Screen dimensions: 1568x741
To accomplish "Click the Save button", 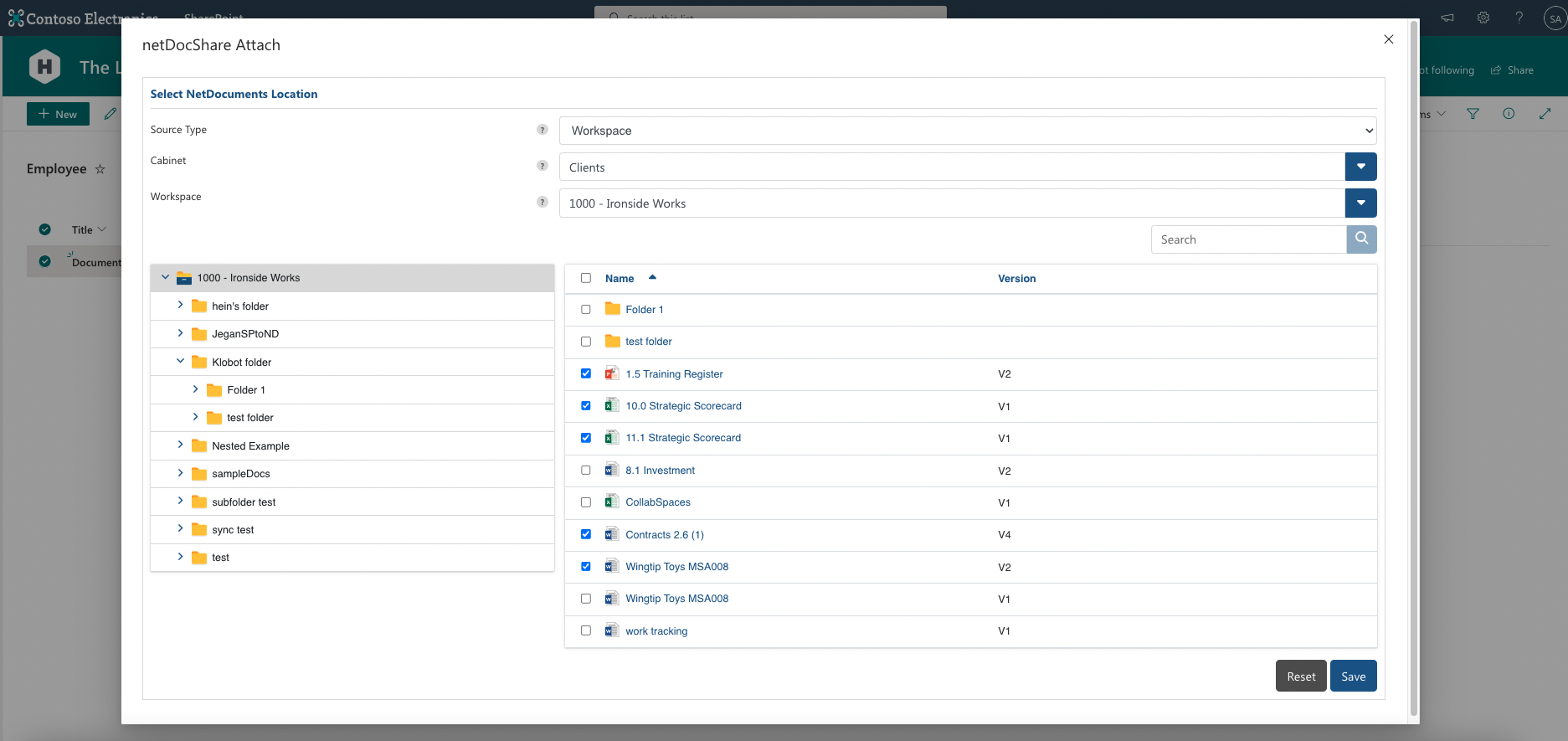I will pyautogui.click(x=1353, y=676).
